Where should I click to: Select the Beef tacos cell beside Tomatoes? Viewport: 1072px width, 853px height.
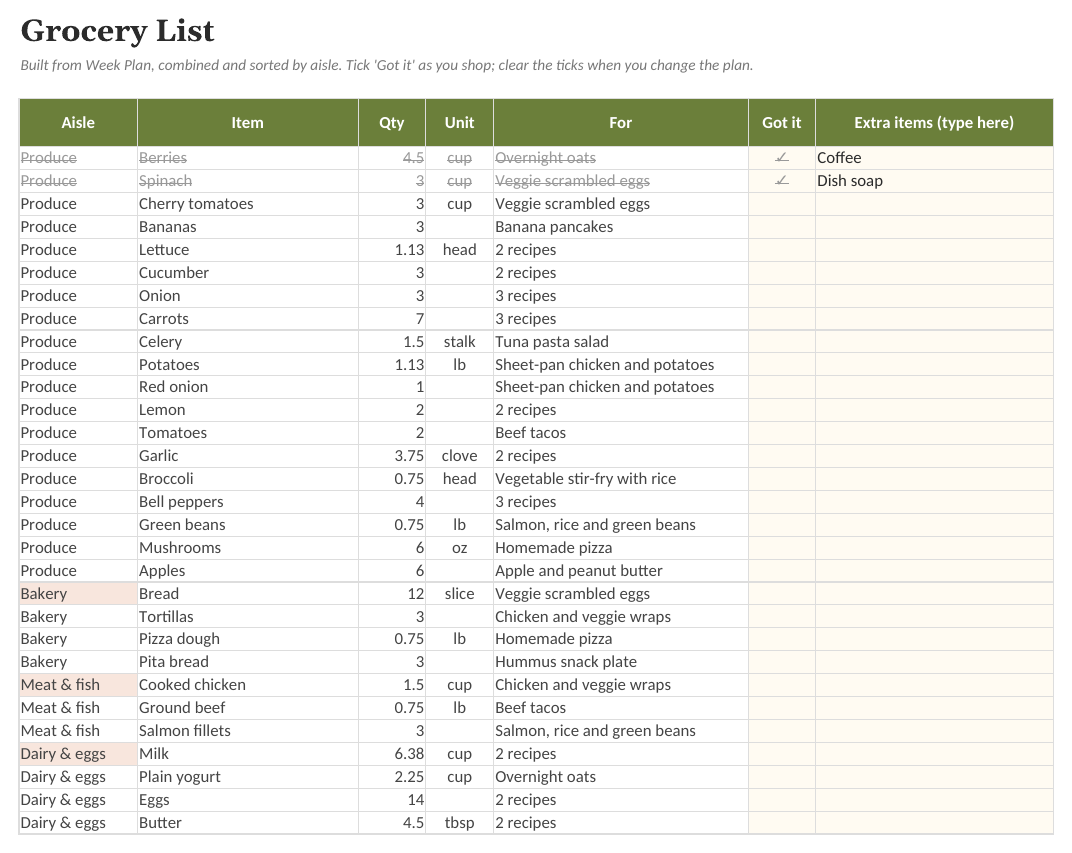(620, 433)
